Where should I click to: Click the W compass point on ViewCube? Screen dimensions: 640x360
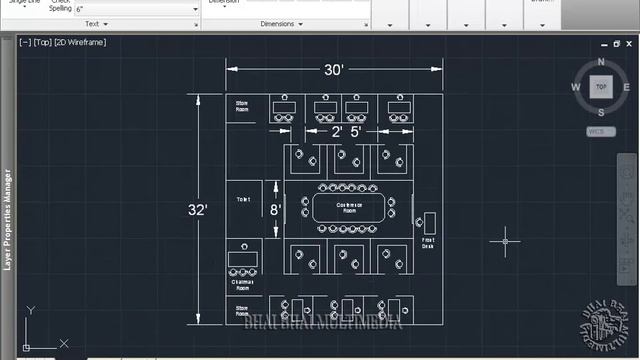[x=576, y=87]
